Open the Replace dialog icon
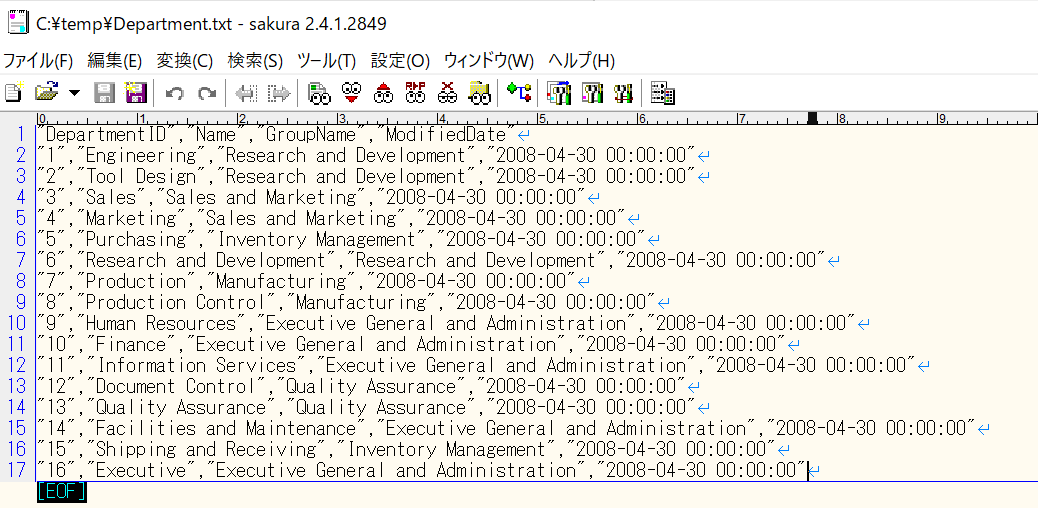The height and width of the screenshot is (508, 1038). 416,93
